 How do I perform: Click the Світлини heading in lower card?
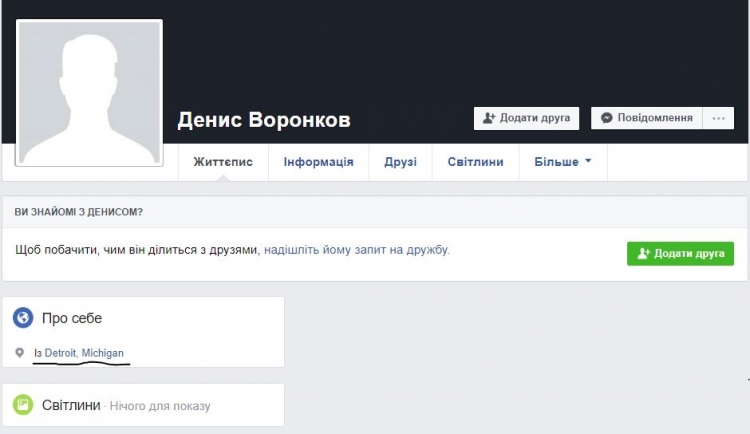pyautogui.click(x=71, y=405)
